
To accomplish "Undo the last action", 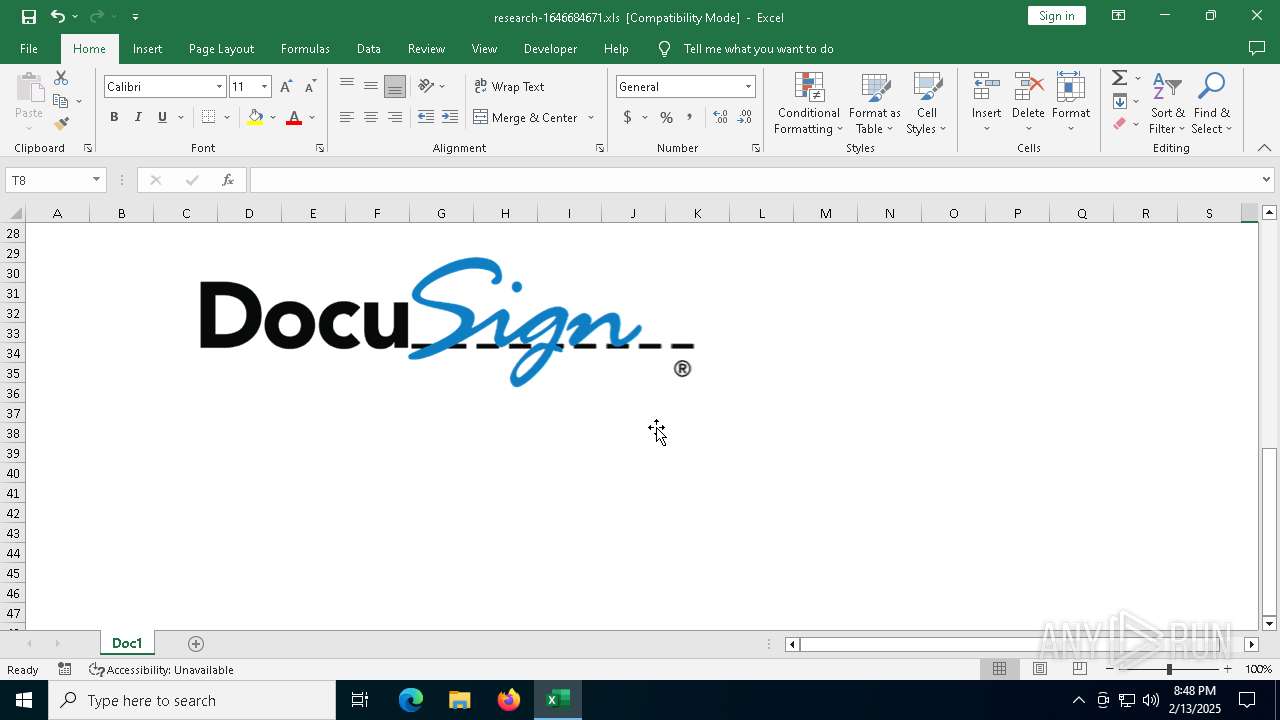I will (58, 17).
